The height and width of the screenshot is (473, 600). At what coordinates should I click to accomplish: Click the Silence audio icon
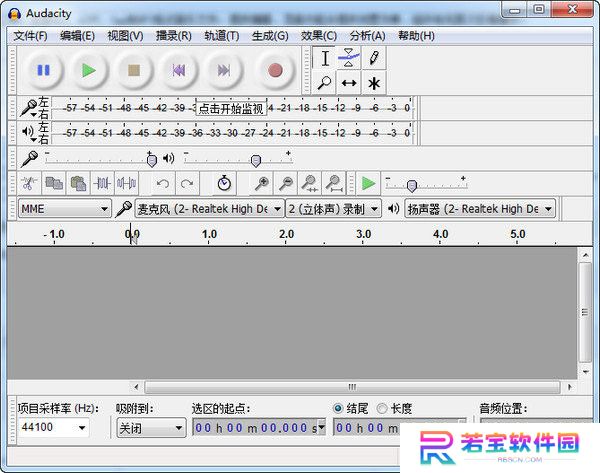tap(127, 184)
